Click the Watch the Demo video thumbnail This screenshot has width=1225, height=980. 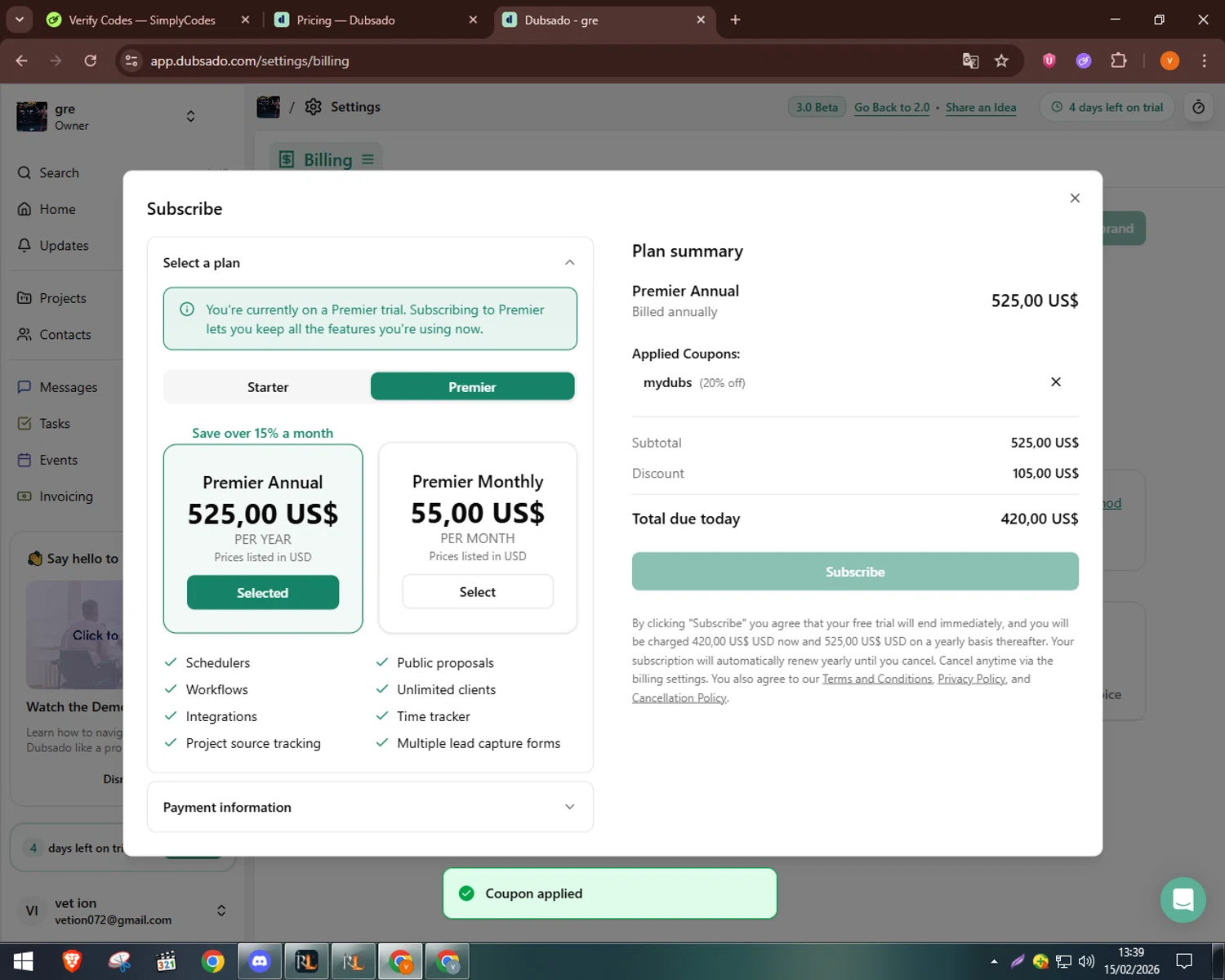click(74, 635)
